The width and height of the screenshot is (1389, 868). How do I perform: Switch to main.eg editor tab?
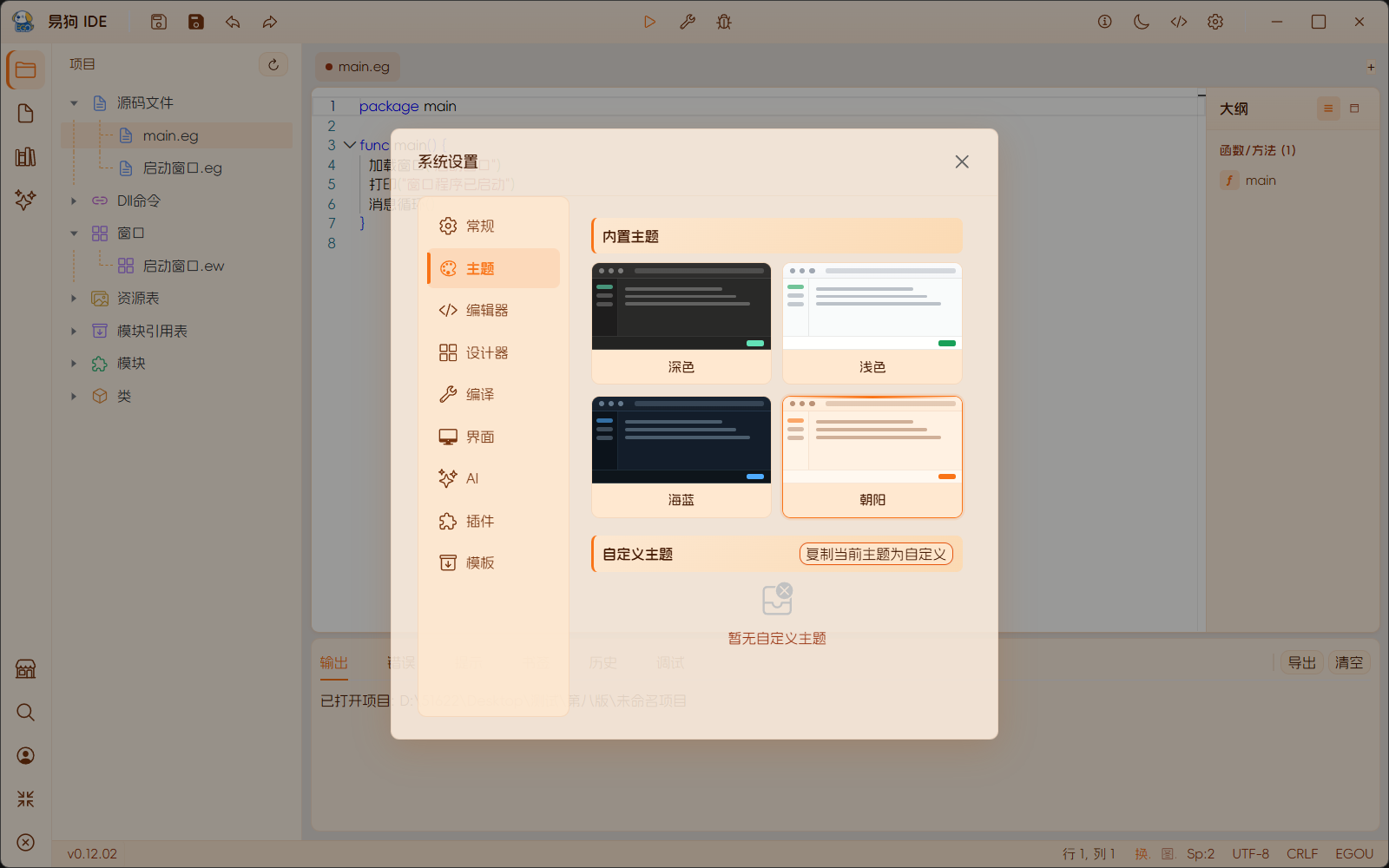[357, 67]
